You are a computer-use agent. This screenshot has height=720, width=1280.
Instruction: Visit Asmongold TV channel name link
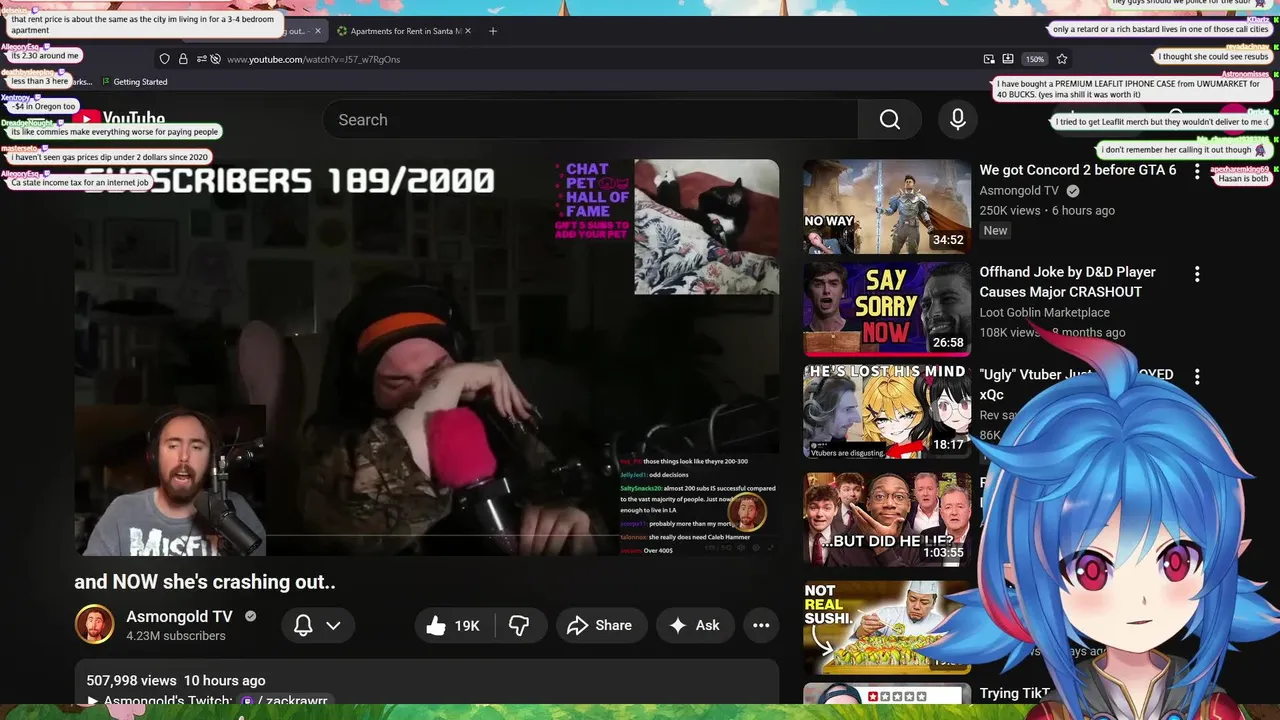179,616
